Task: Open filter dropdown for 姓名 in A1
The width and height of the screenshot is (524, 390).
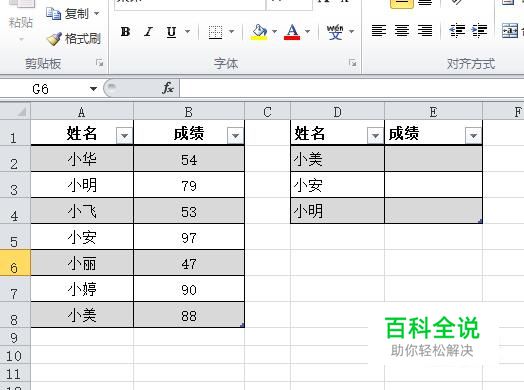Action: (x=125, y=136)
